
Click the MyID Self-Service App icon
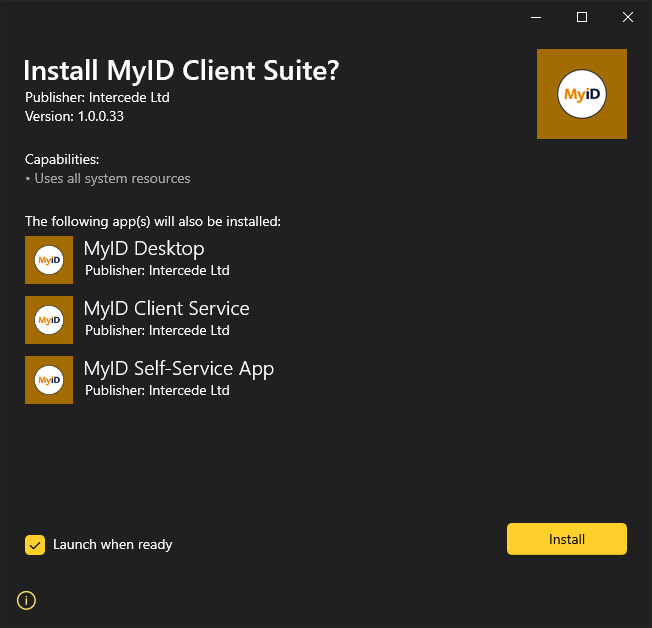49,380
